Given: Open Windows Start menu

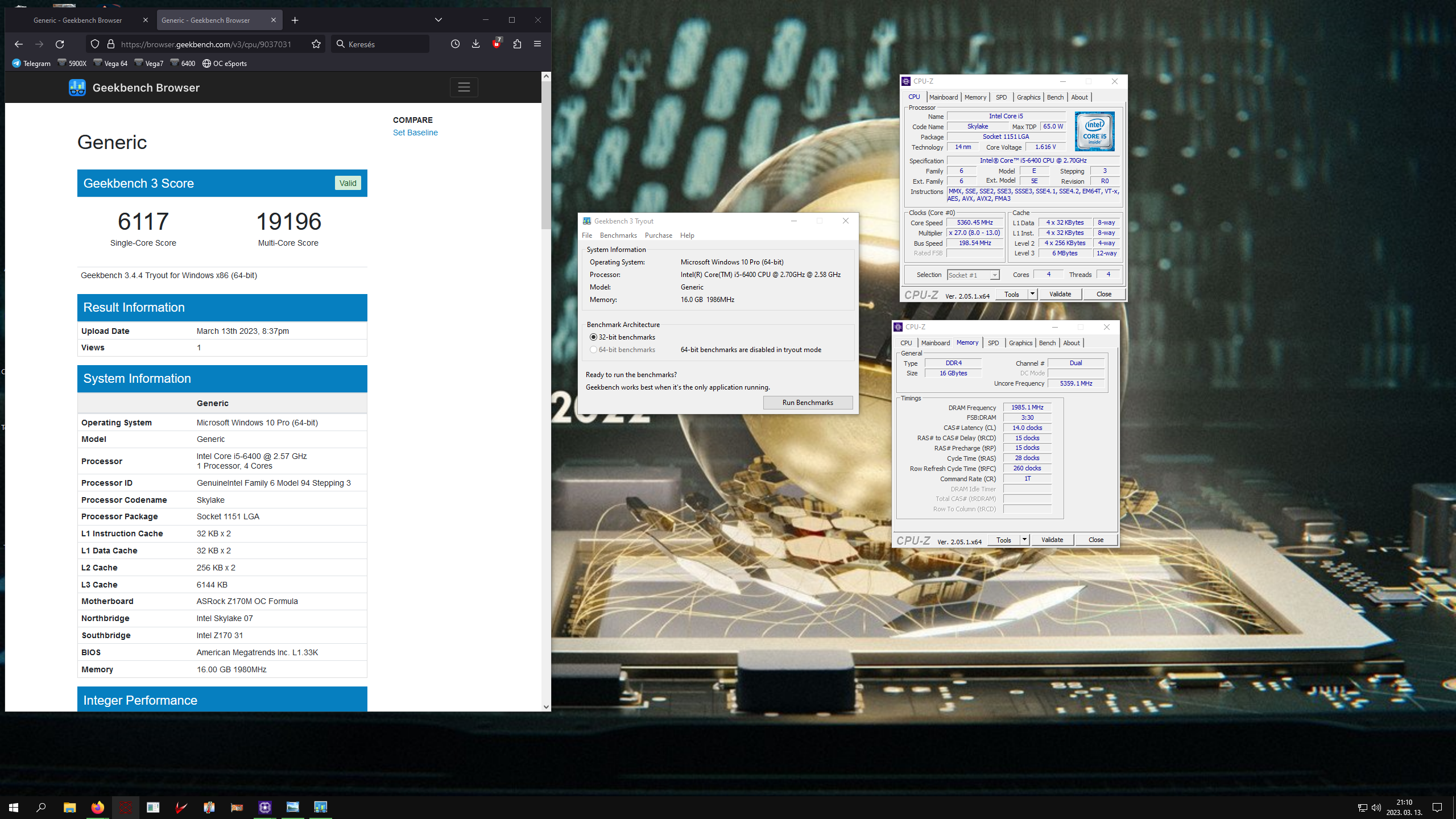Looking at the screenshot, I should click(x=14, y=807).
